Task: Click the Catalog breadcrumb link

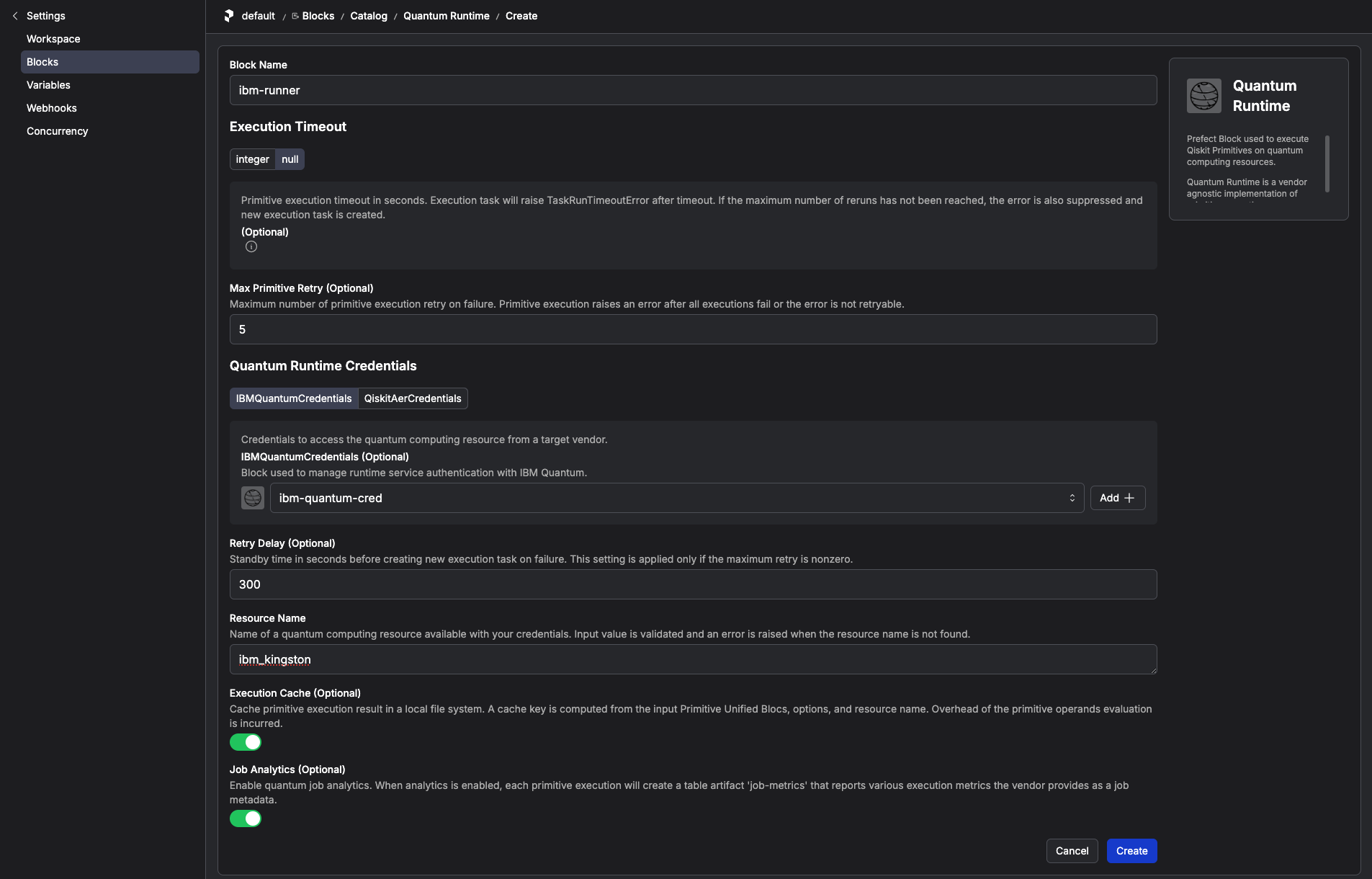Action: click(369, 16)
